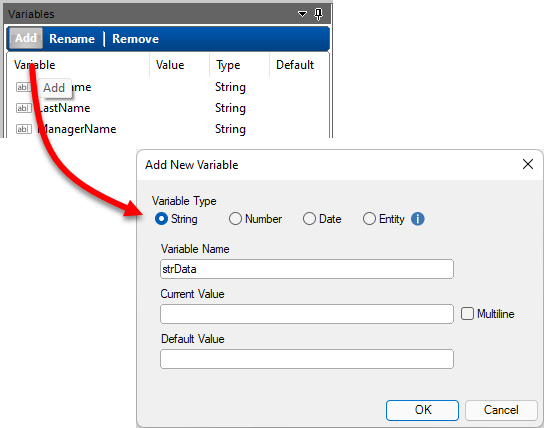Click Remove in the Variables toolbar

(x=135, y=39)
